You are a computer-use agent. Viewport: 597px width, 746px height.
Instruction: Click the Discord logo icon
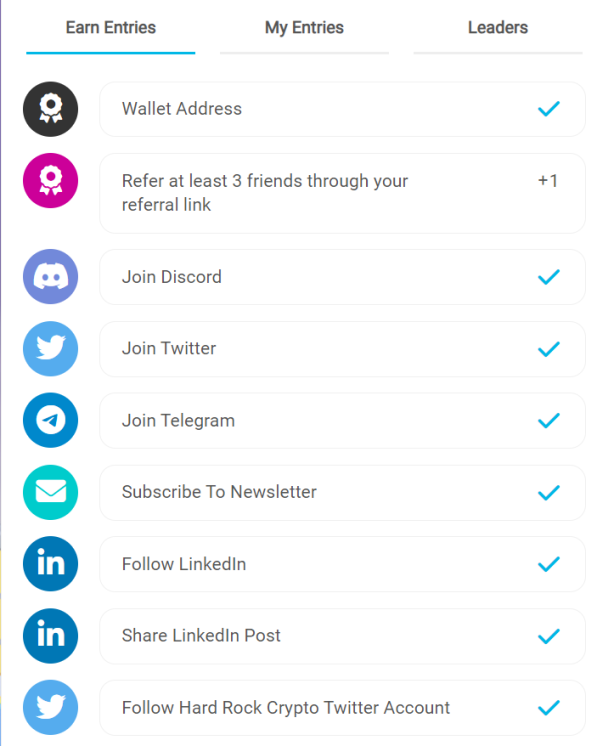pyautogui.click(x=50, y=276)
